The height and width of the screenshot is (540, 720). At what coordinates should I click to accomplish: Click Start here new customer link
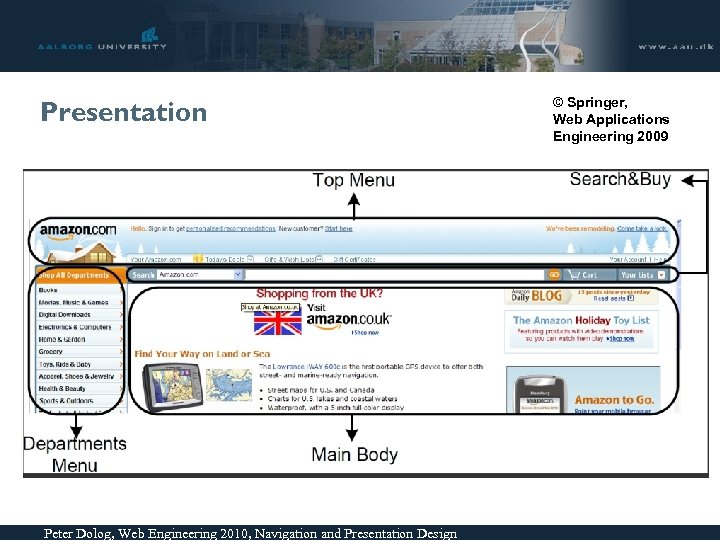pos(339,229)
